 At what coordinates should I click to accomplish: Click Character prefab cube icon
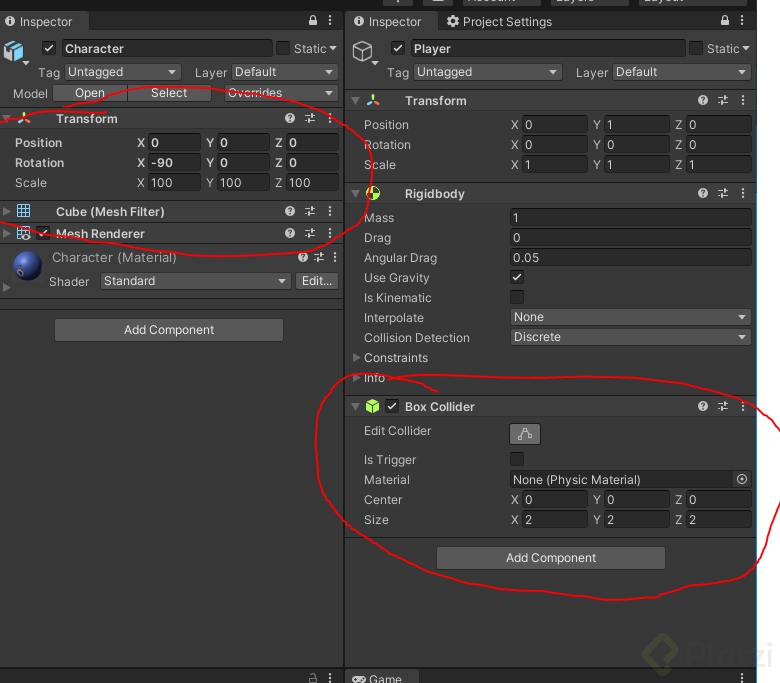click(x=14, y=50)
